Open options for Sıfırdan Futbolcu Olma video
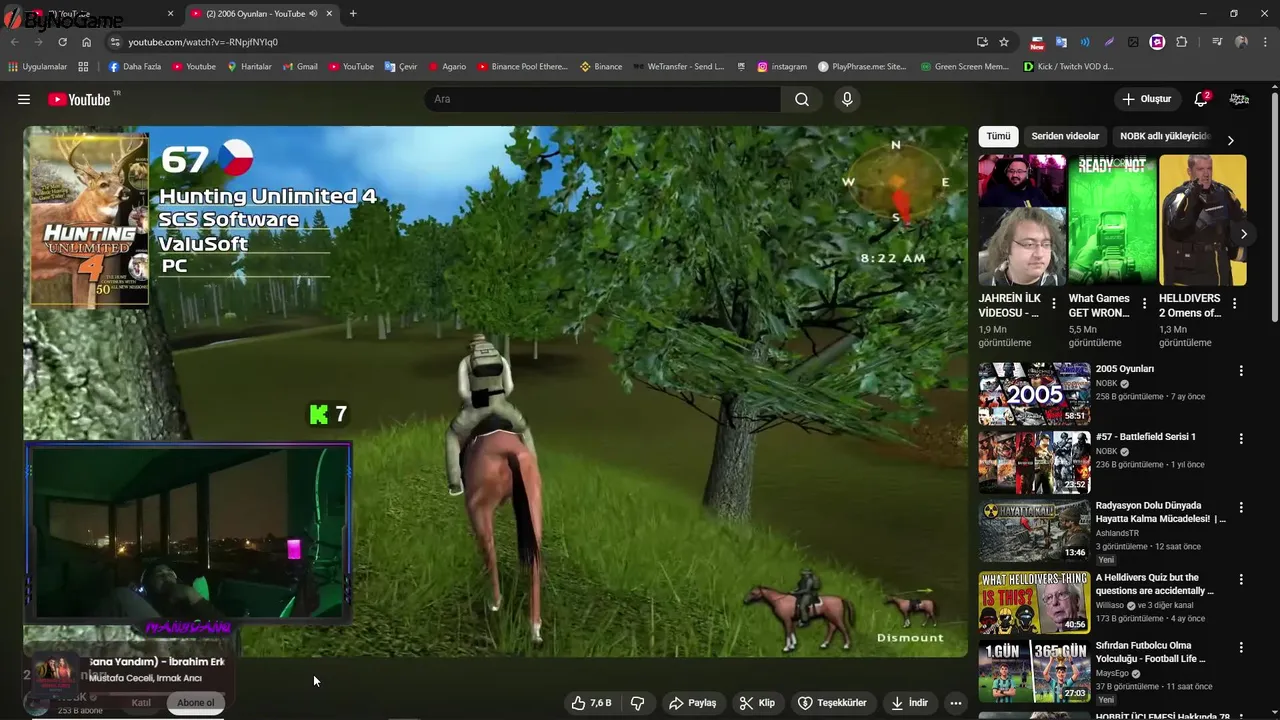The height and width of the screenshot is (720, 1280). [x=1241, y=647]
